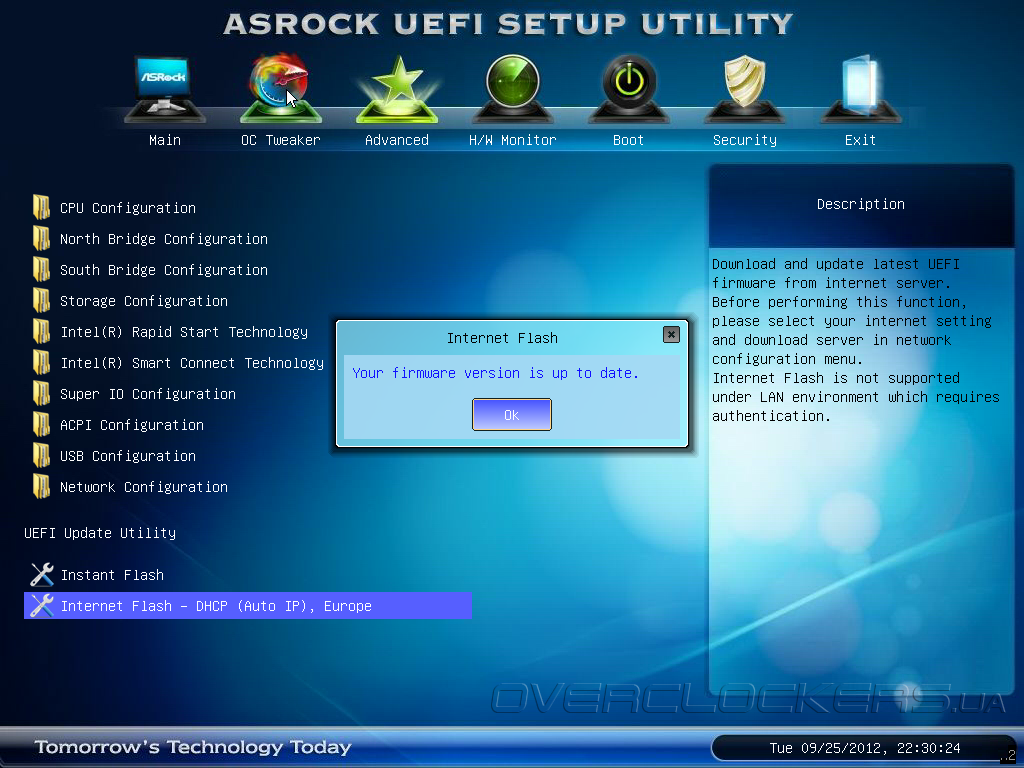Click the Internet Flash dialog title

pyautogui.click(x=502, y=338)
